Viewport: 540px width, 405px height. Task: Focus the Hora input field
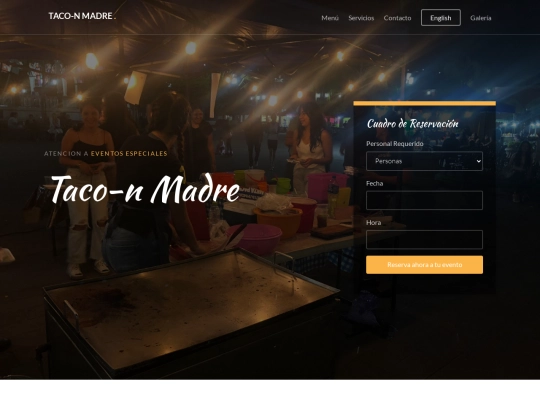point(424,239)
